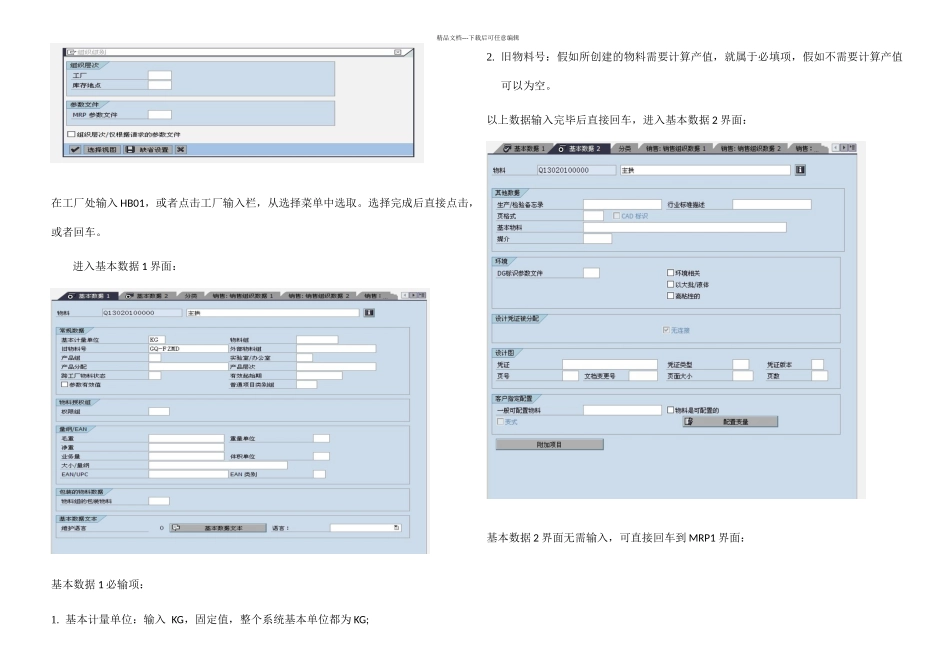Tick the 高粘性的 checkbox
The width and height of the screenshot is (950, 672).
(x=670, y=296)
